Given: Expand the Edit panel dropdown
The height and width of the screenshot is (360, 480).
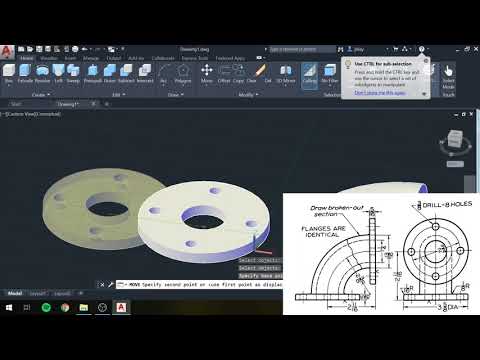Looking at the screenshot, I should (x=119, y=95).
